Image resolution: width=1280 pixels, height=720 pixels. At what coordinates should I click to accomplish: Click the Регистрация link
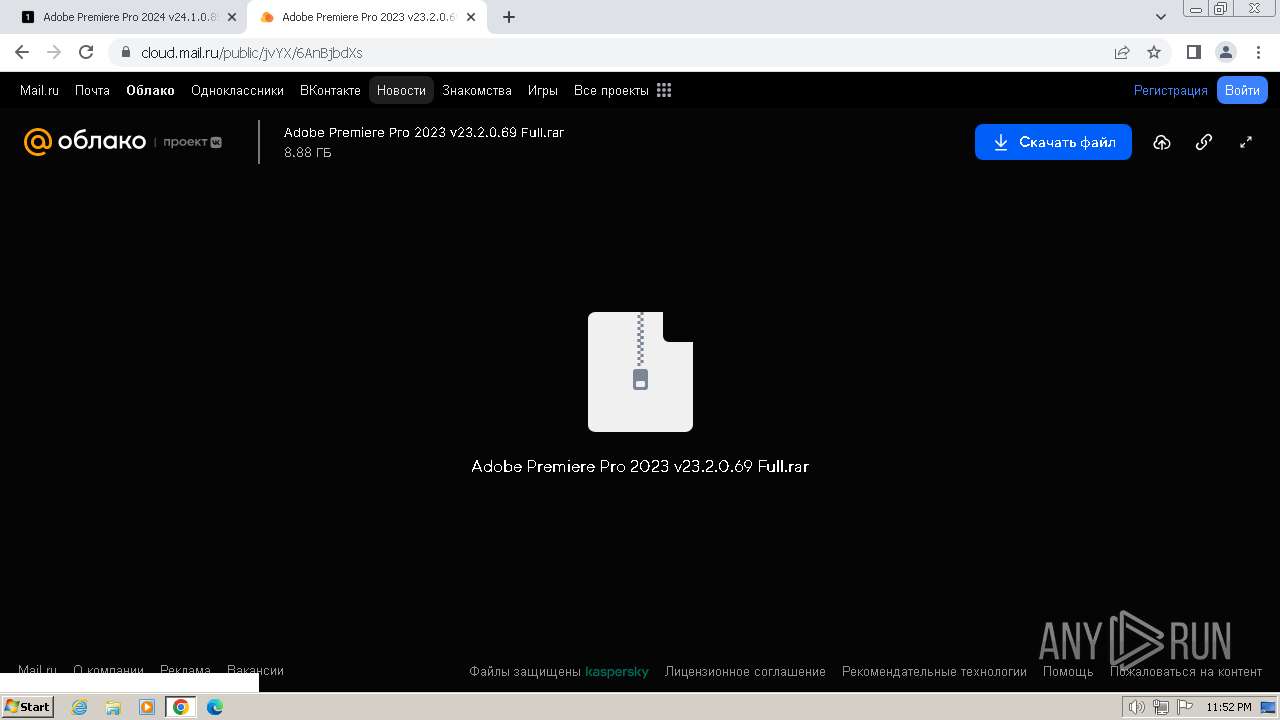tap(1170, 90)
